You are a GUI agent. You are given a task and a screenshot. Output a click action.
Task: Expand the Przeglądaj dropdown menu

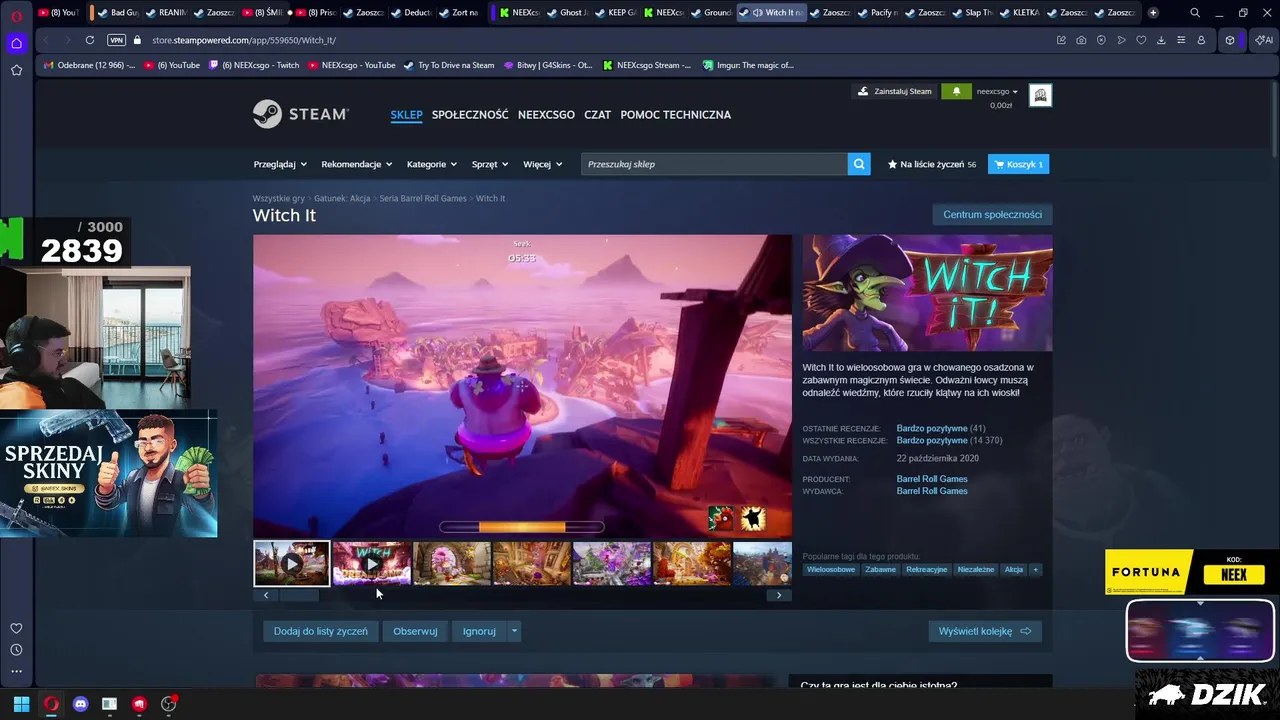point(279,164)
